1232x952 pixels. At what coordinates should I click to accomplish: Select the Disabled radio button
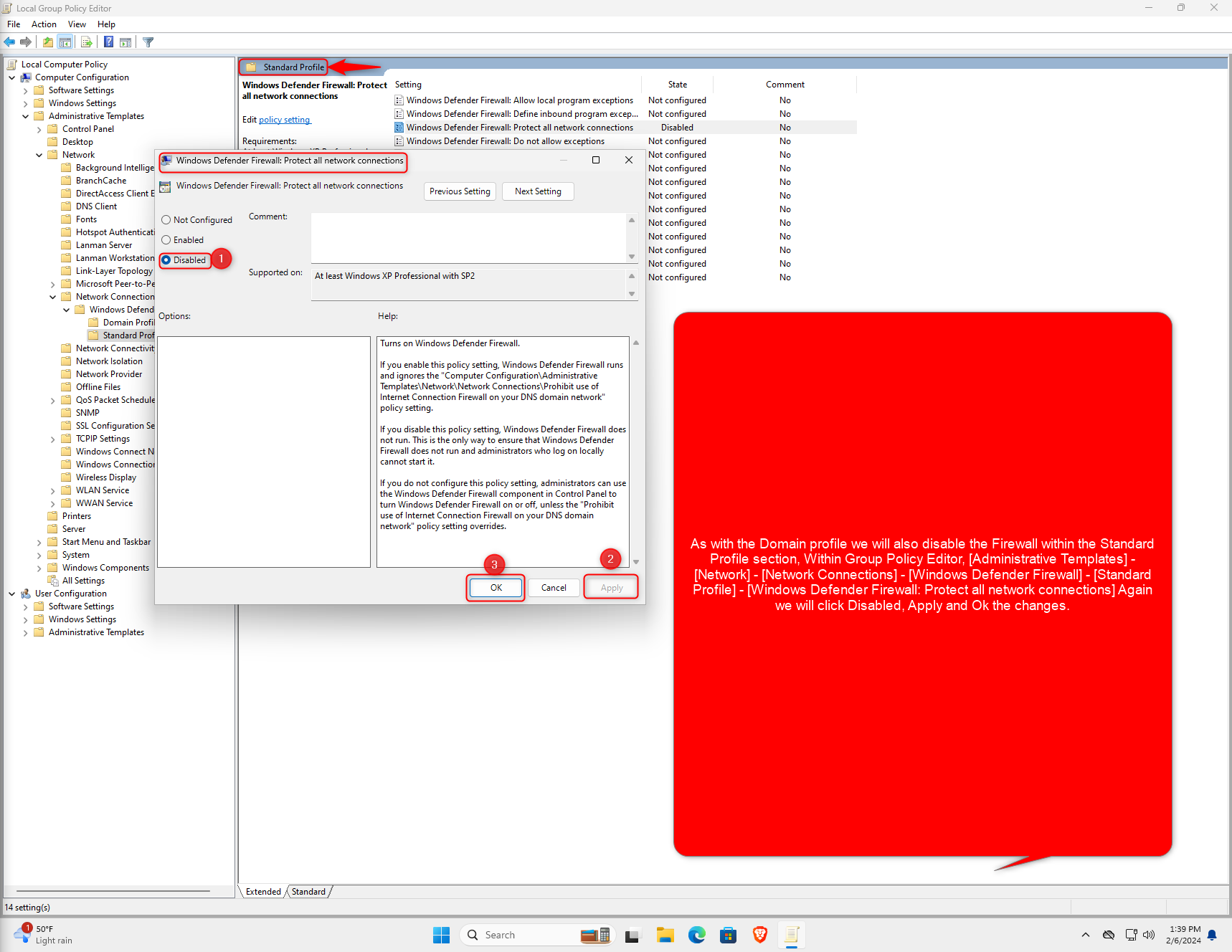(x=166, y=260)
